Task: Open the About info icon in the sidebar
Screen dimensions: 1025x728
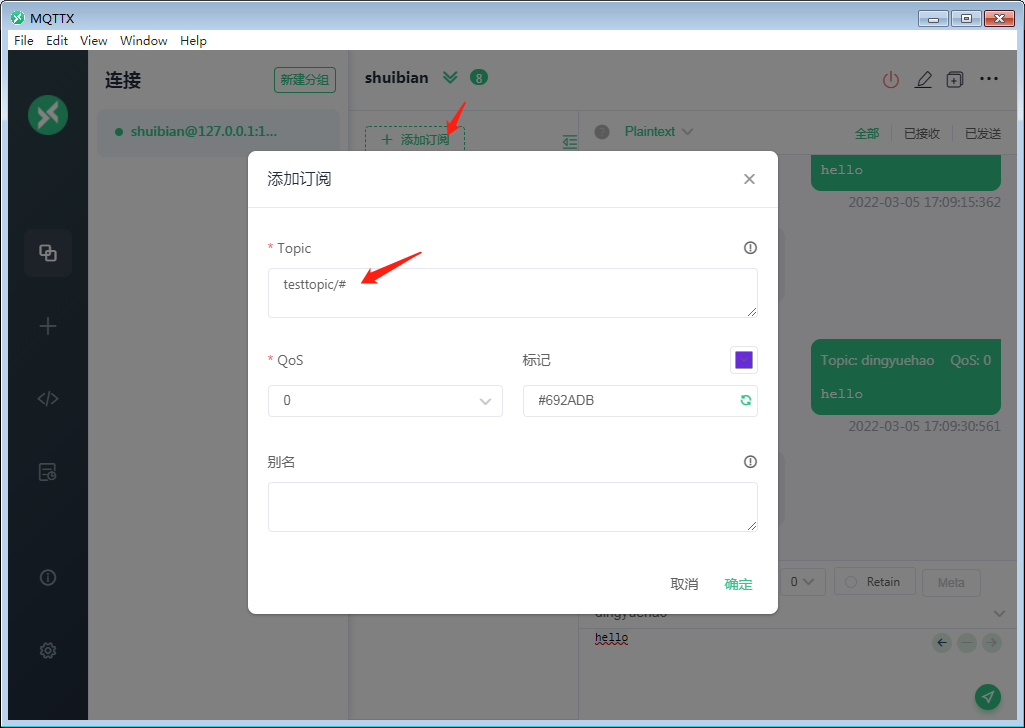Action: [x=48, y=578]
